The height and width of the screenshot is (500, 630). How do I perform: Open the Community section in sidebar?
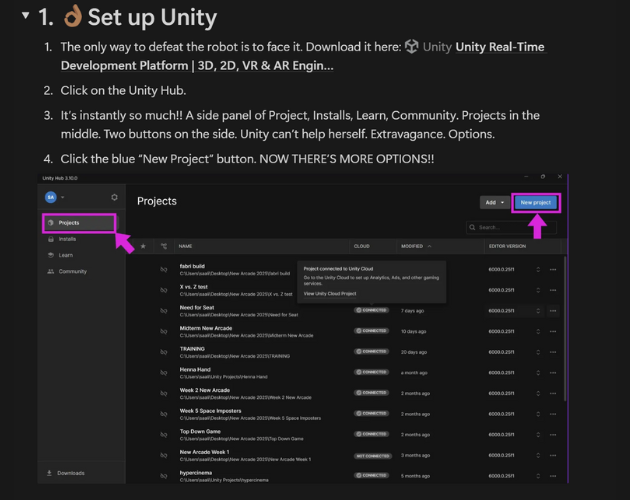pos(73,271)
